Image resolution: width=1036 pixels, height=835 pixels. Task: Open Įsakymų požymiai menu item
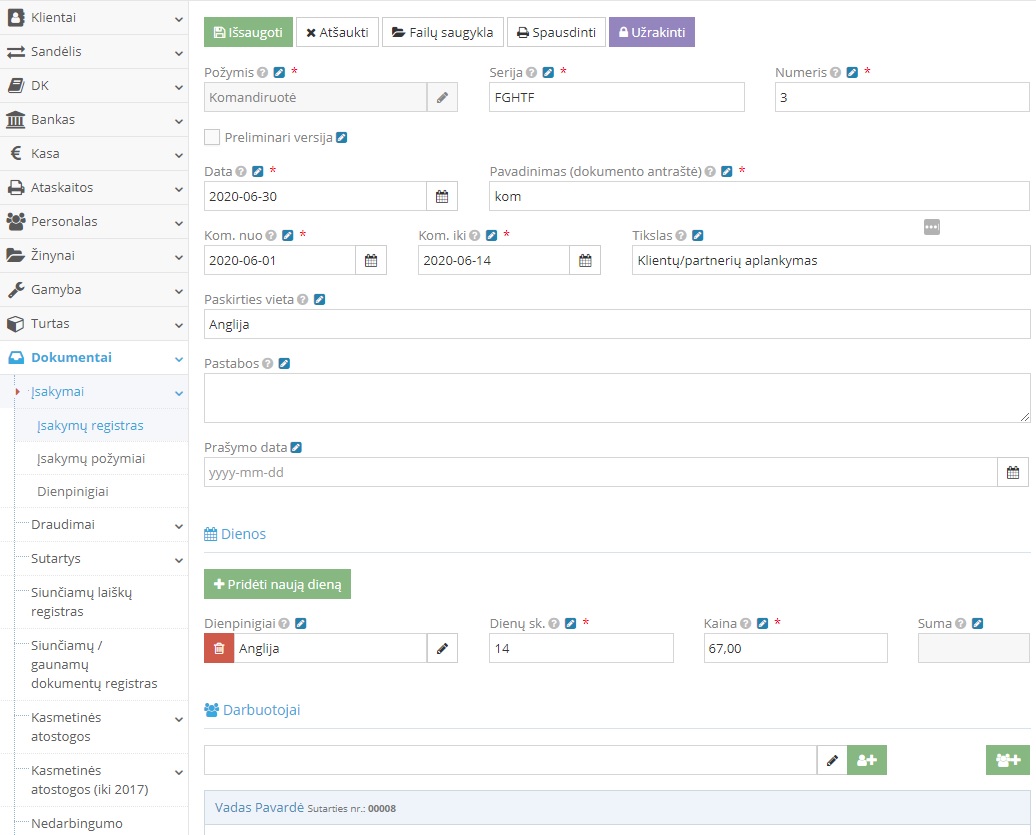tap(91, 458)
